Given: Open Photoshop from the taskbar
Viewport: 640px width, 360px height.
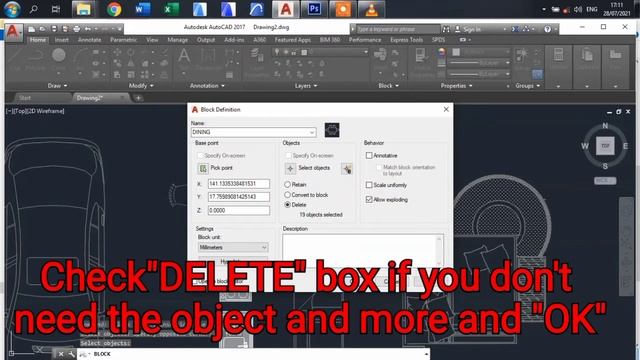Looking at the screenshot, I should tap(314, 9).
